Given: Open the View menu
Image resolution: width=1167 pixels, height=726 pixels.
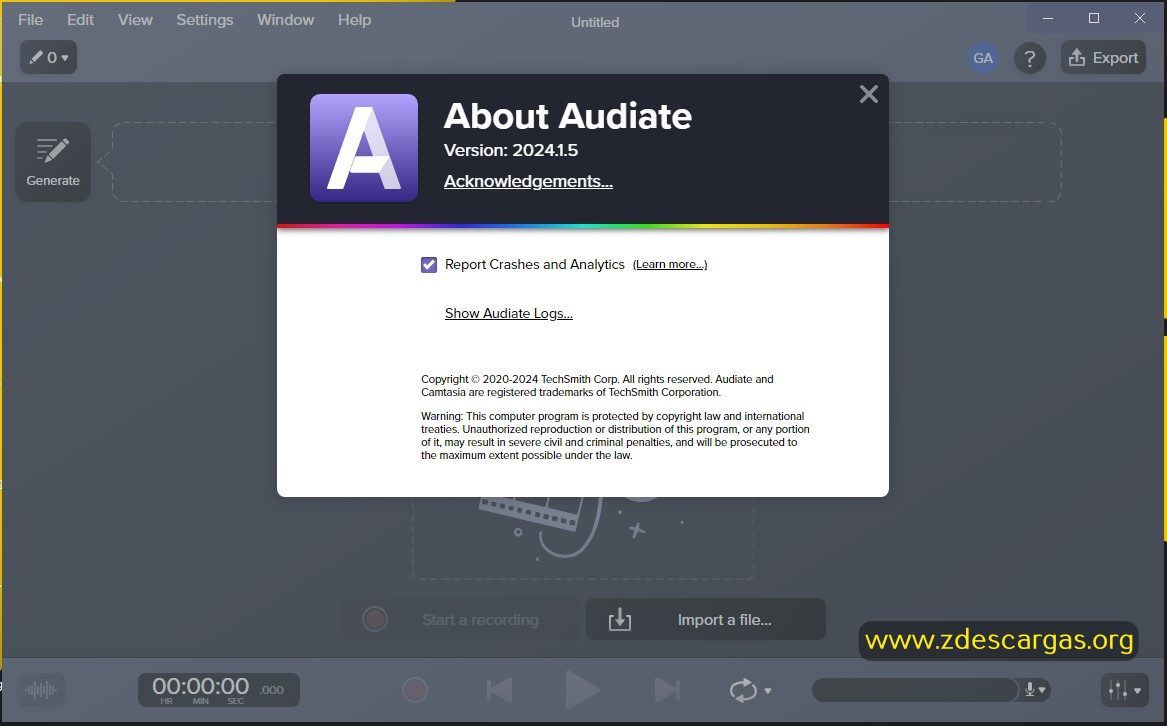Looking at the screenshot, I should [135, 20].
